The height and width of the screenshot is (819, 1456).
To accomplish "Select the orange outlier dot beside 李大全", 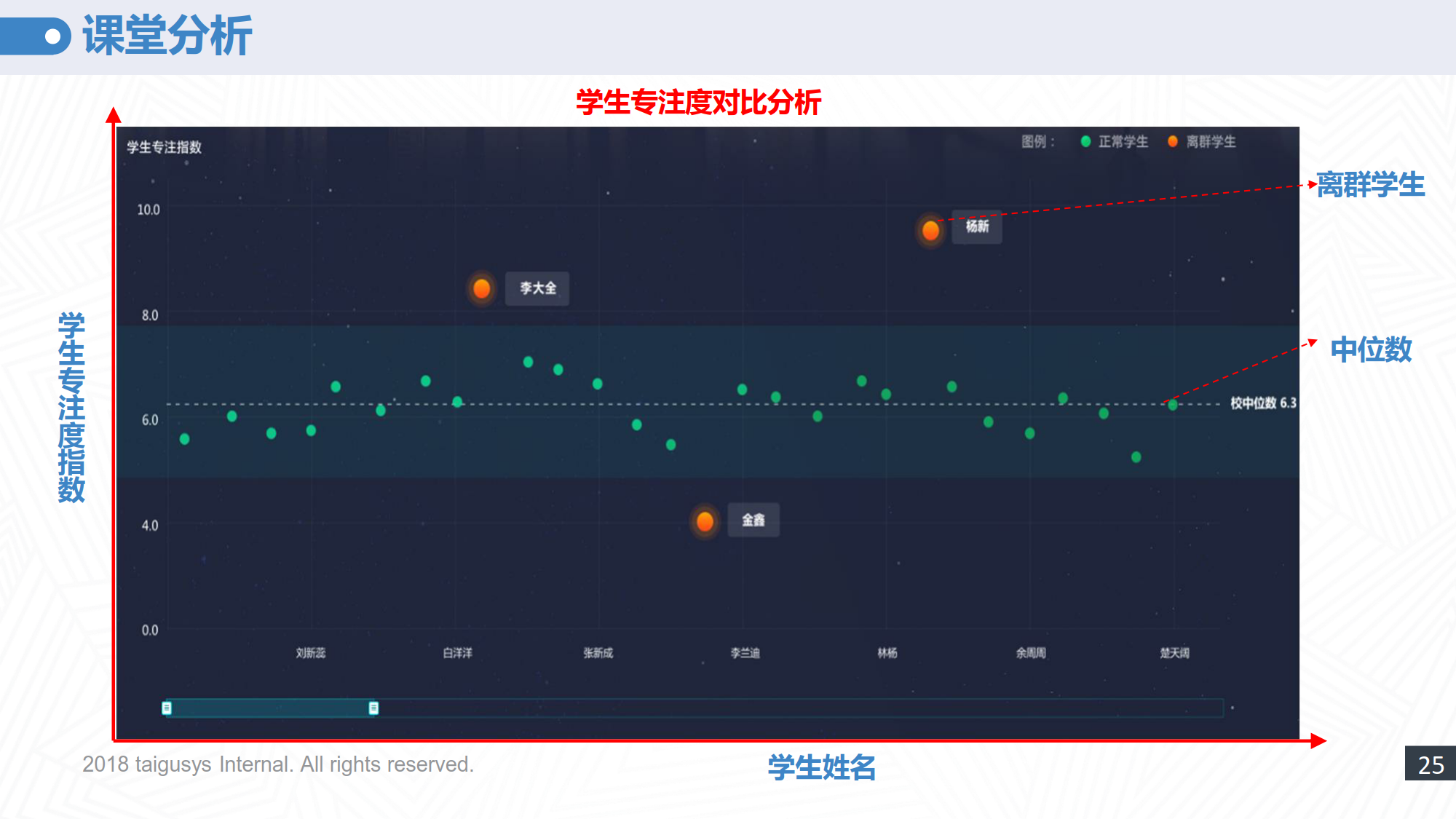I will pos(481,289).
